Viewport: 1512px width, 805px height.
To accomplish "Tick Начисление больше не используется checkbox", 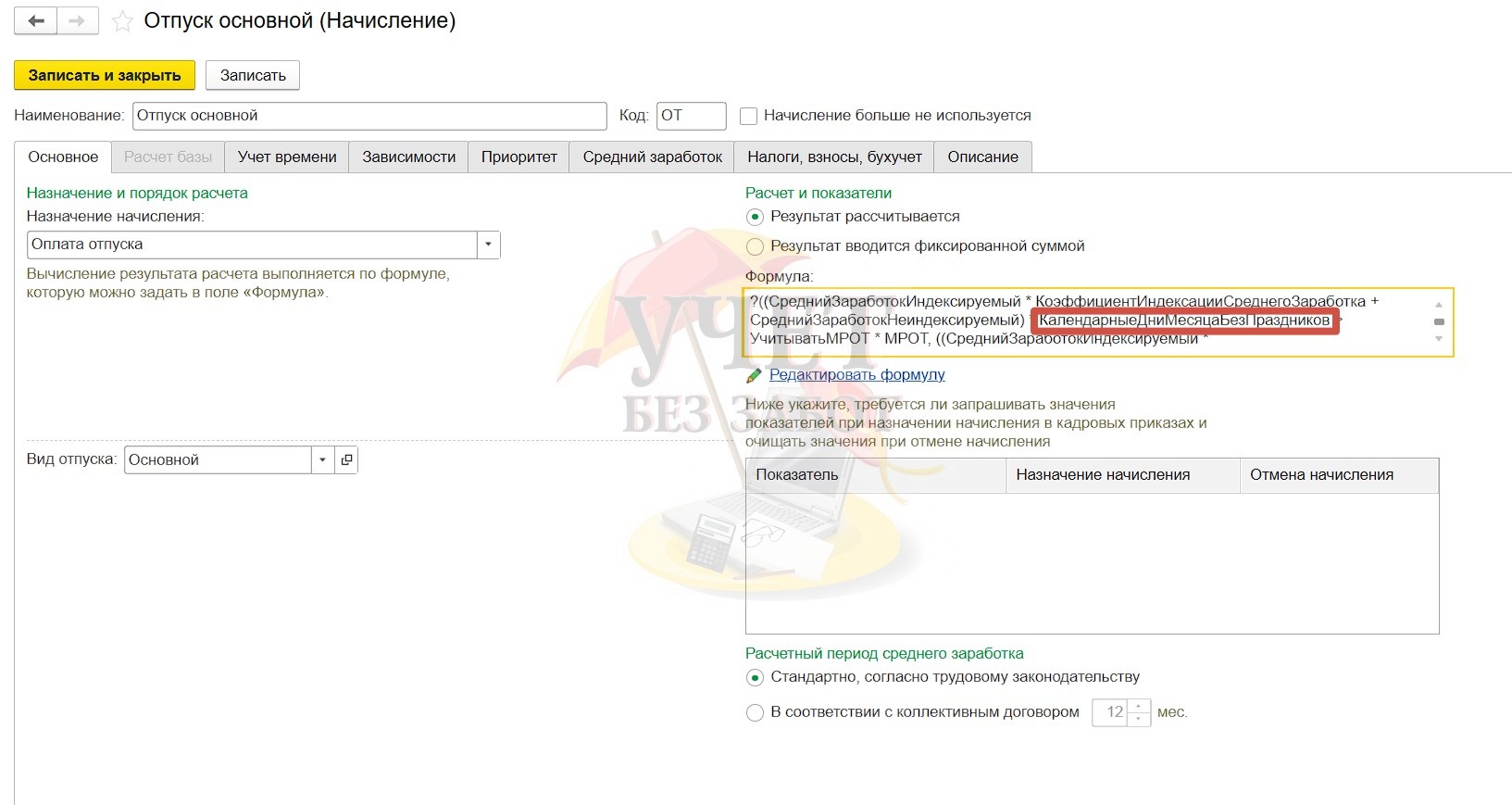I will [x=749, y=117].
